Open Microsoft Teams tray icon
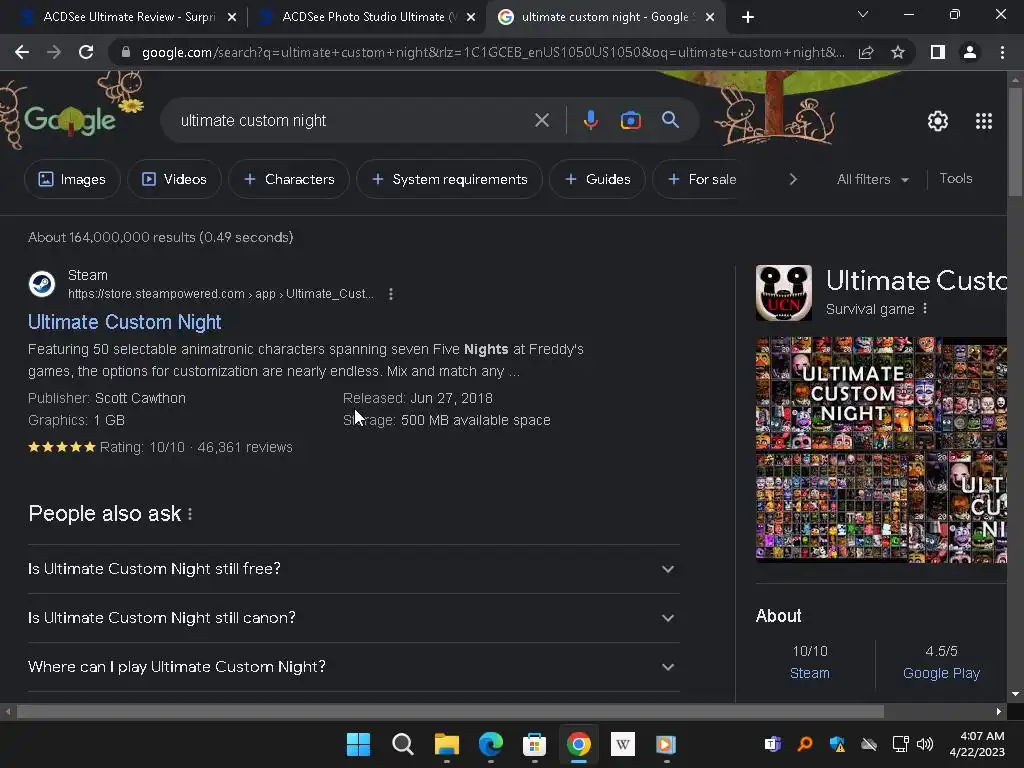 [x=773, y=744]
